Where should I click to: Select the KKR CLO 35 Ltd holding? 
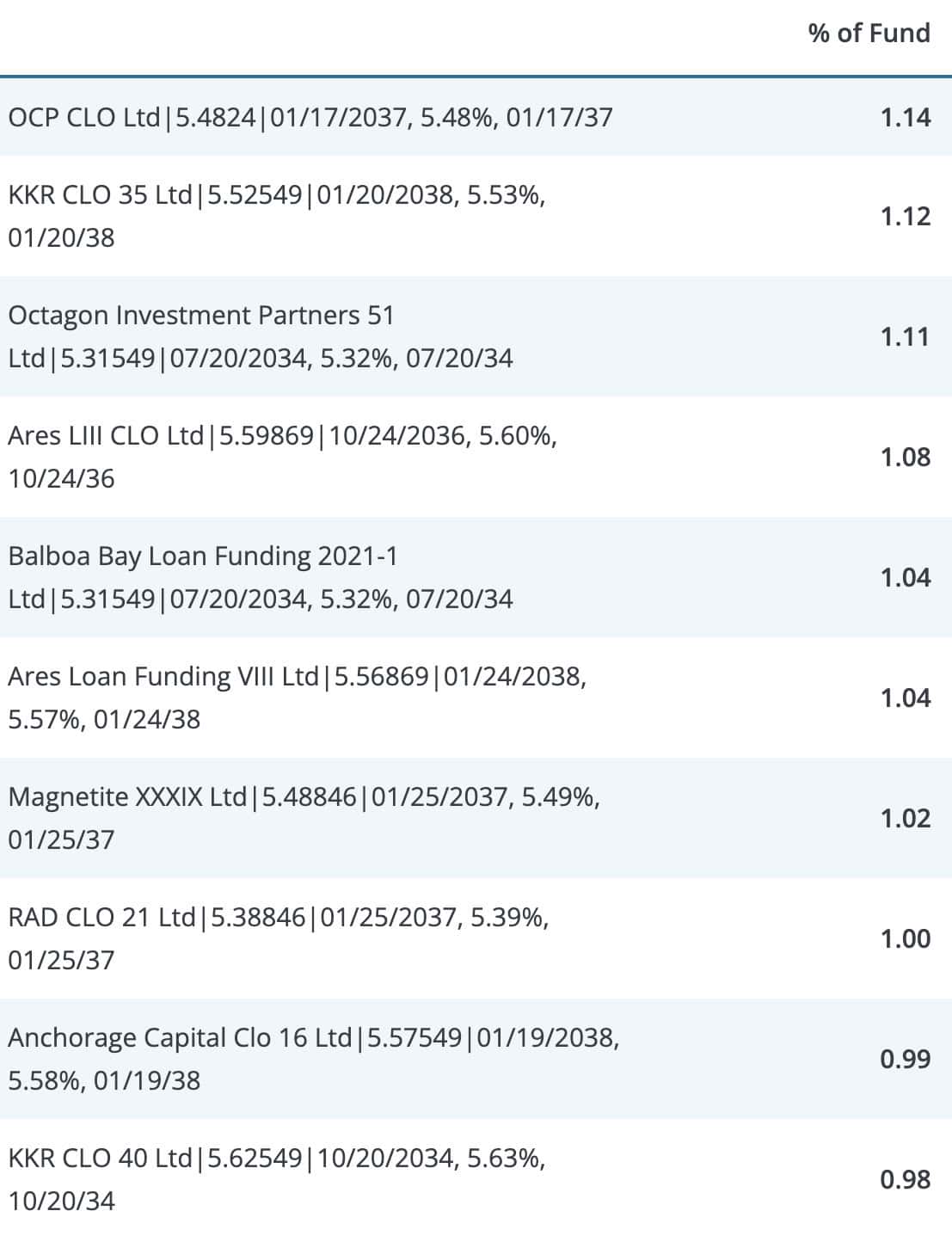pos(476,216)
